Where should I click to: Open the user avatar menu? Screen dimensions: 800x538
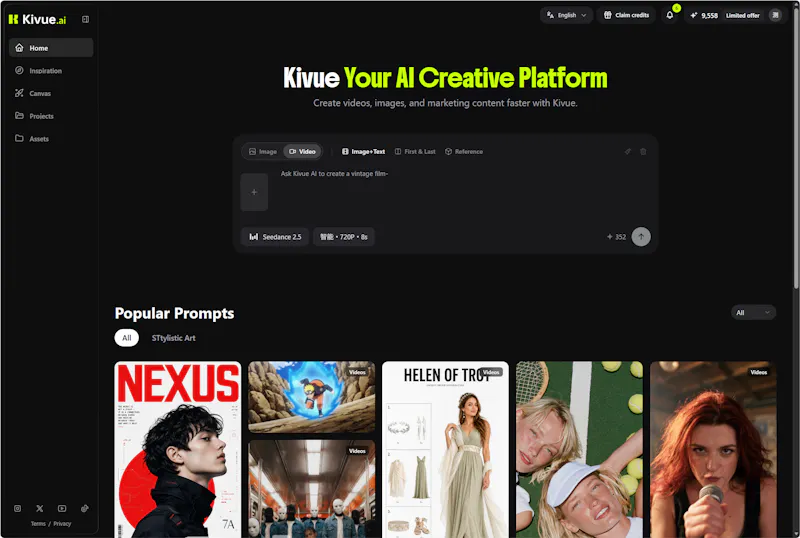(775, 15)
